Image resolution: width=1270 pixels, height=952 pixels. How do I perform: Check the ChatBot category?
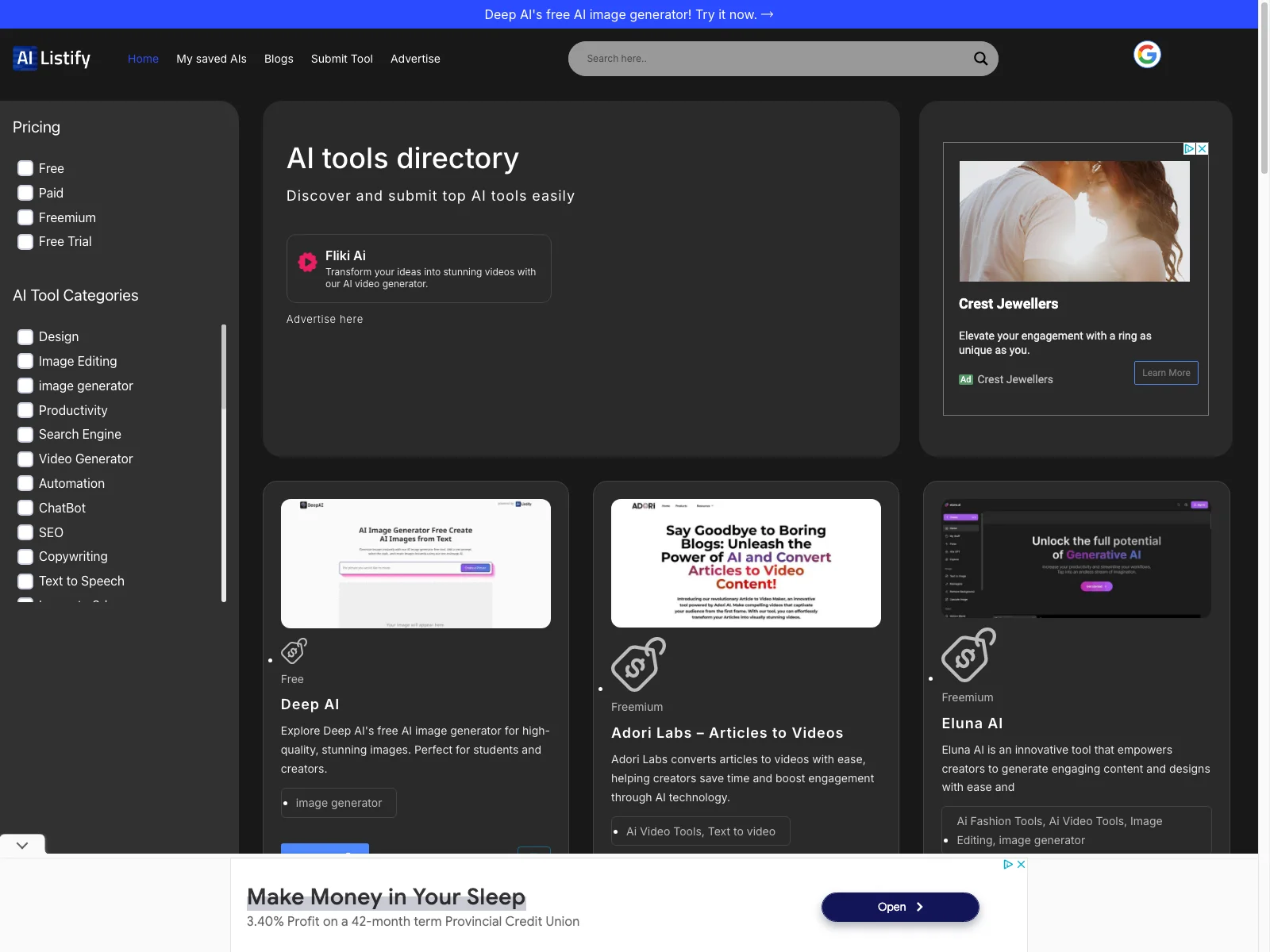pos(25,508)
